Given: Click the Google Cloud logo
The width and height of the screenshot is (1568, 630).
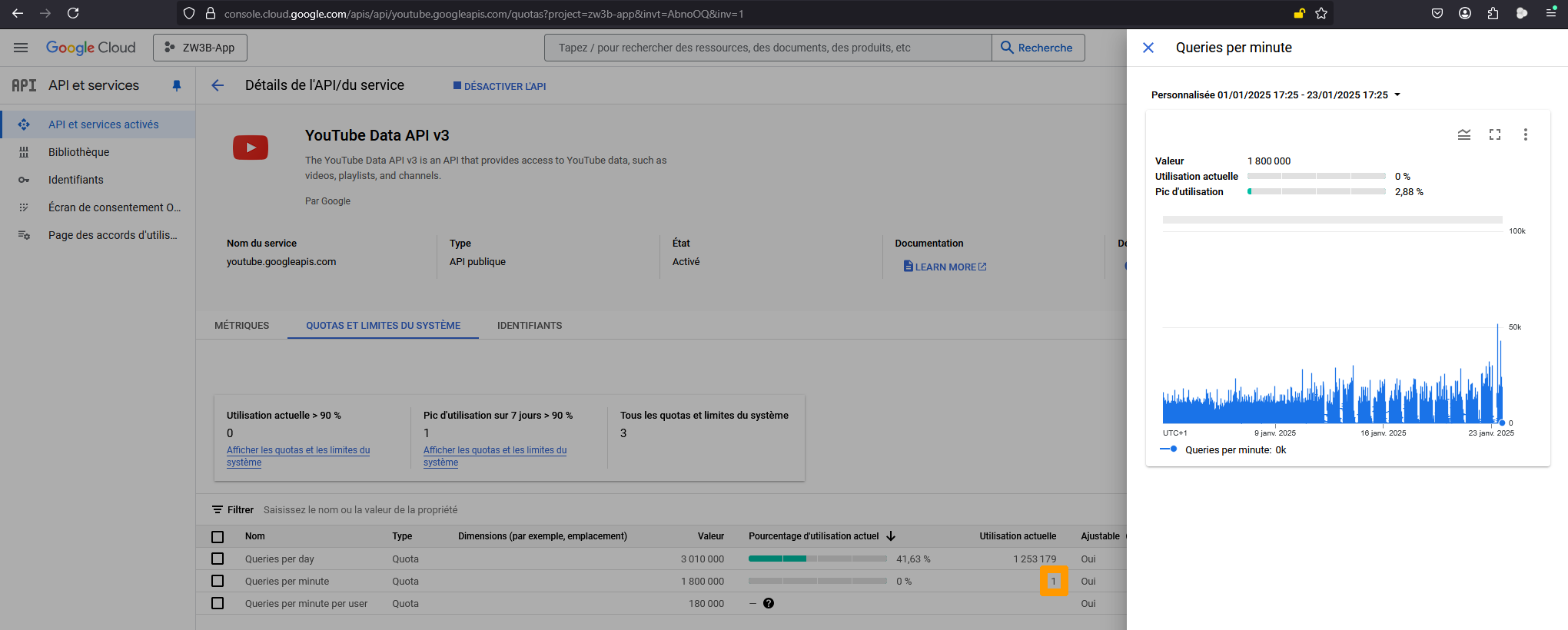Looking at the screenshot, I should pyautogui.click(x=91, y=48).
